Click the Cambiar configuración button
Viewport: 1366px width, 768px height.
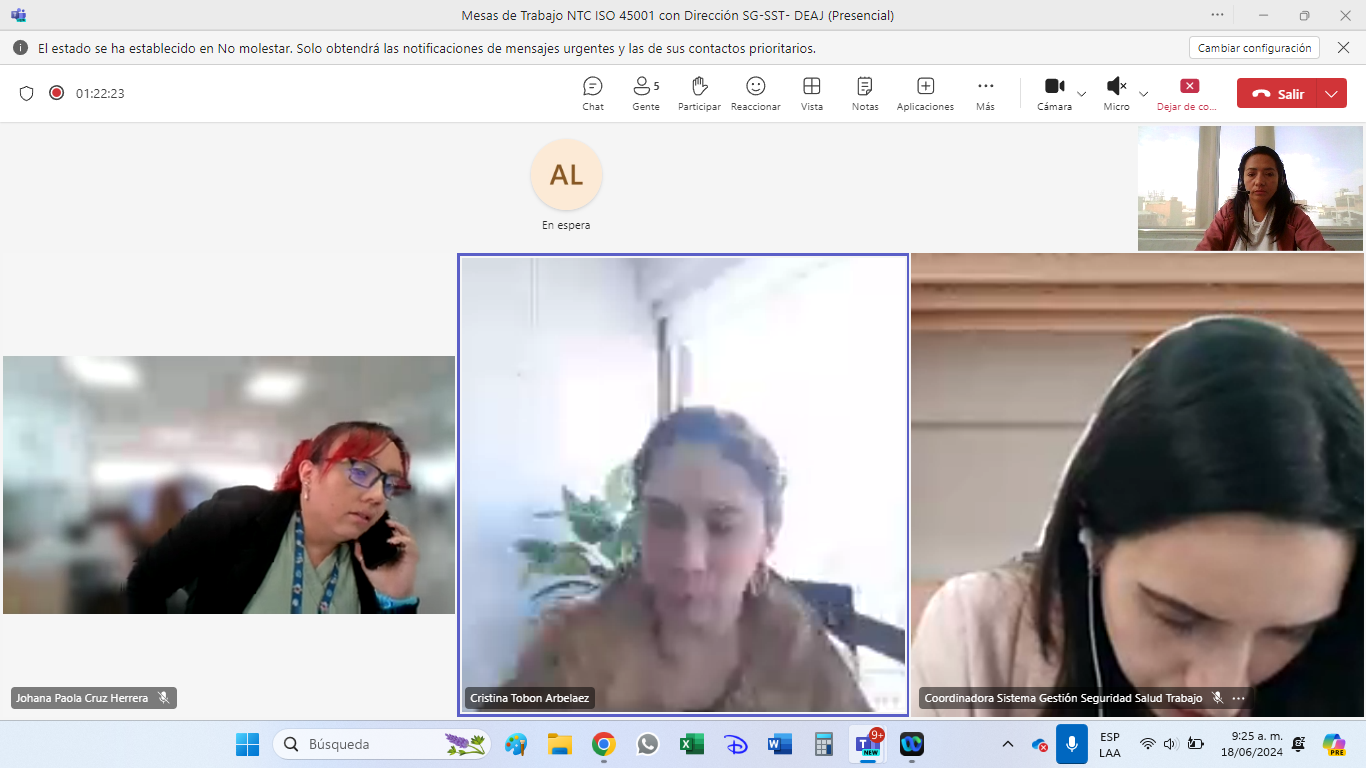[1254, 48]
